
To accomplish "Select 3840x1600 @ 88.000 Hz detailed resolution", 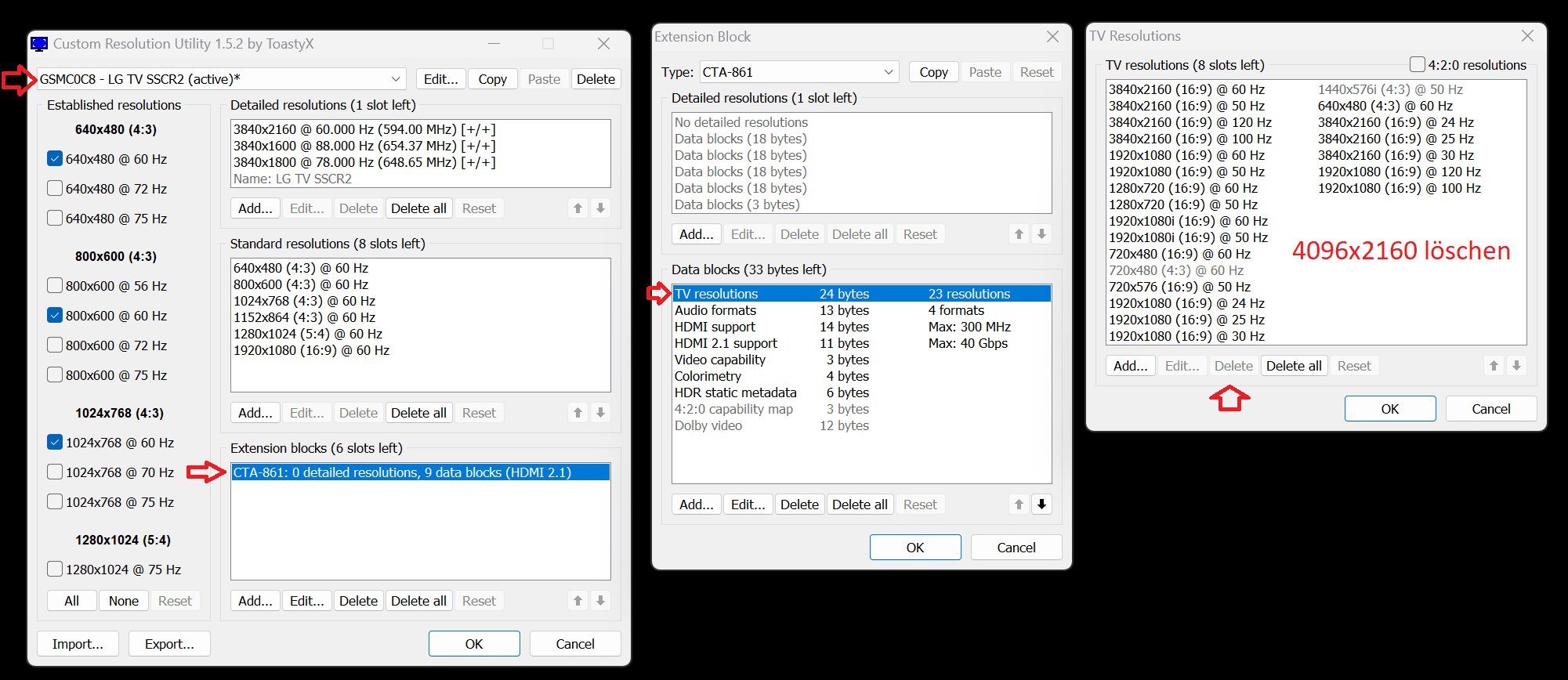I will click(x=364, y=146).
